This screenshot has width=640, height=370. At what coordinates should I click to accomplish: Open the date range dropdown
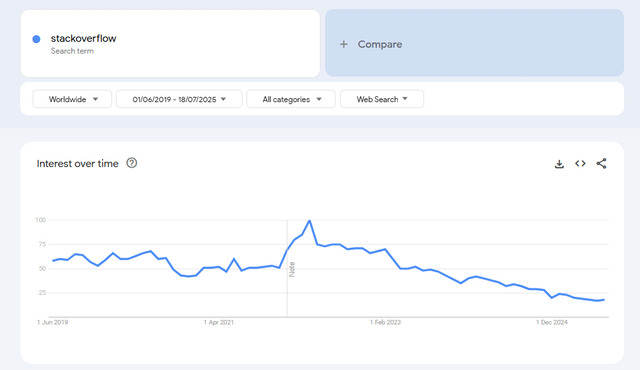coord(179,99)
